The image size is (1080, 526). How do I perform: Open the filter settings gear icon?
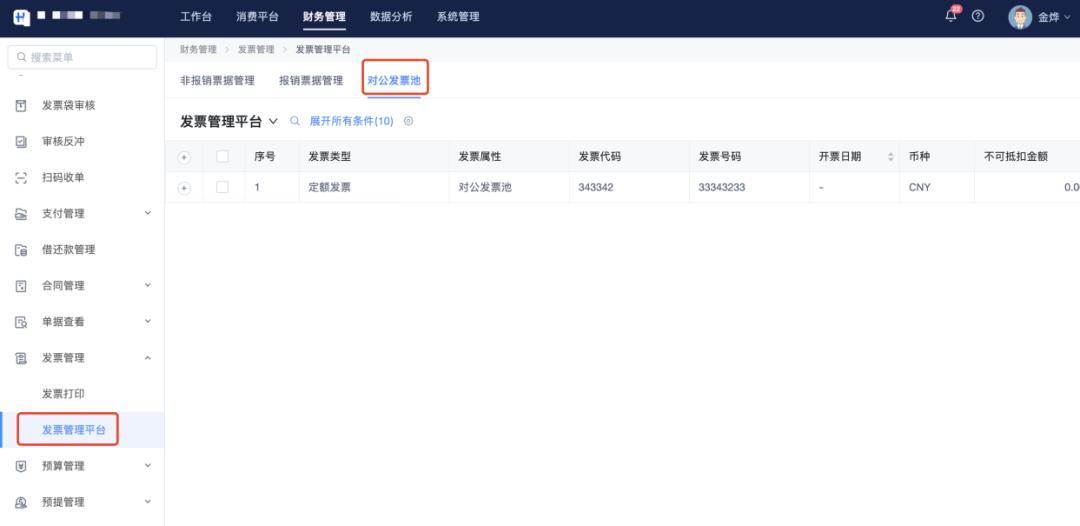(x=408, y=120)
